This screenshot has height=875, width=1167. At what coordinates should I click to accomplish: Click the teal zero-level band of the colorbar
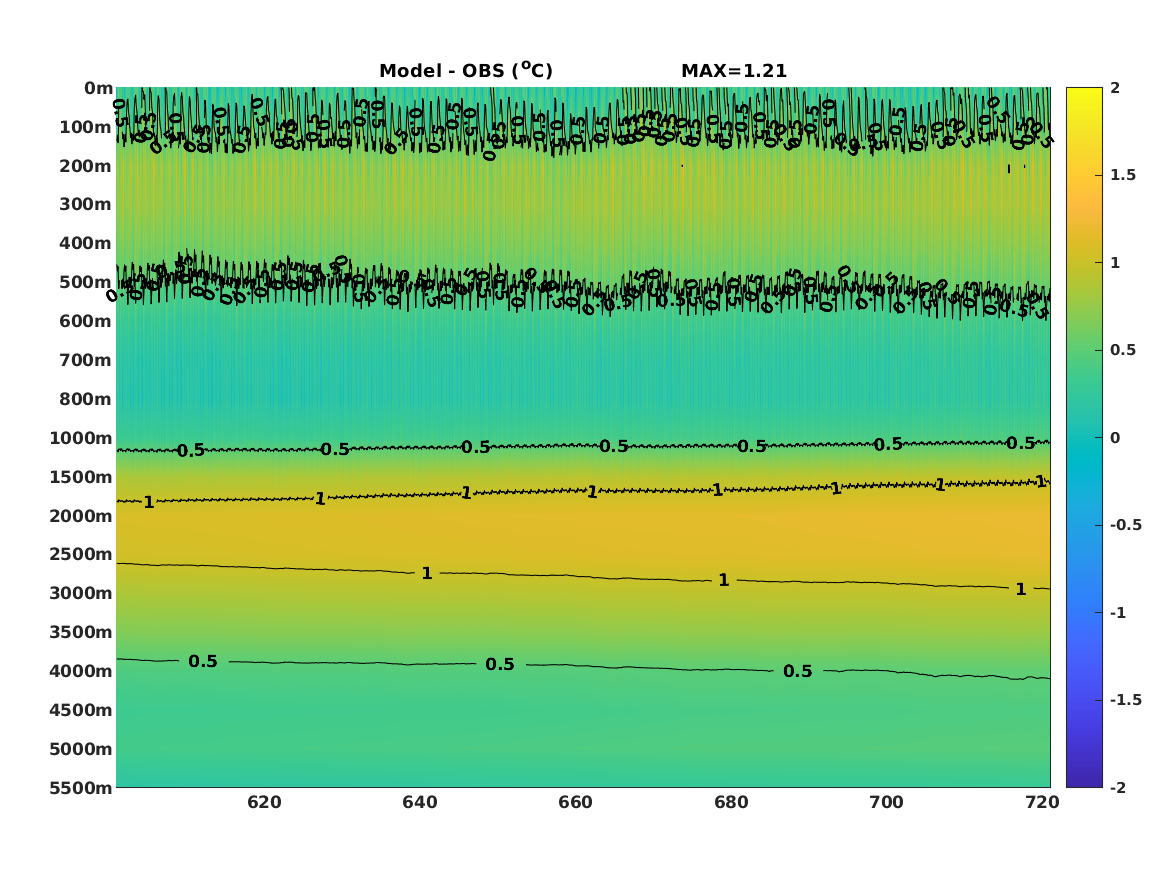1084,438
